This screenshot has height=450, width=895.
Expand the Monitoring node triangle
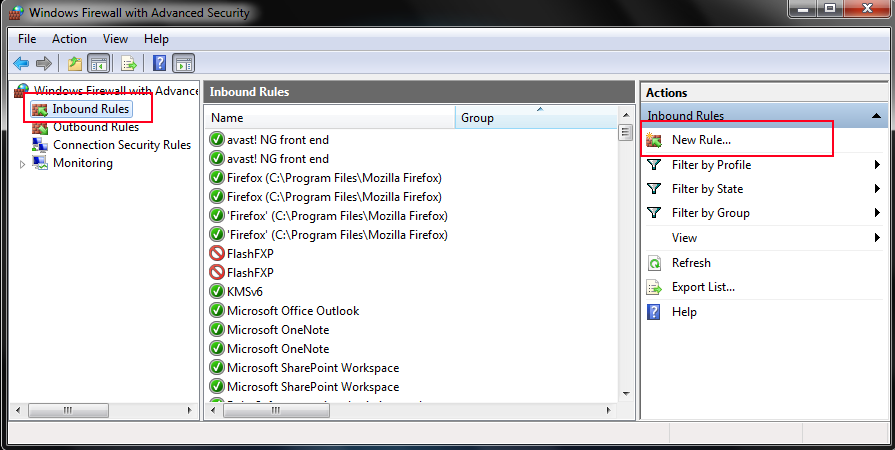[x=22, y=164]
